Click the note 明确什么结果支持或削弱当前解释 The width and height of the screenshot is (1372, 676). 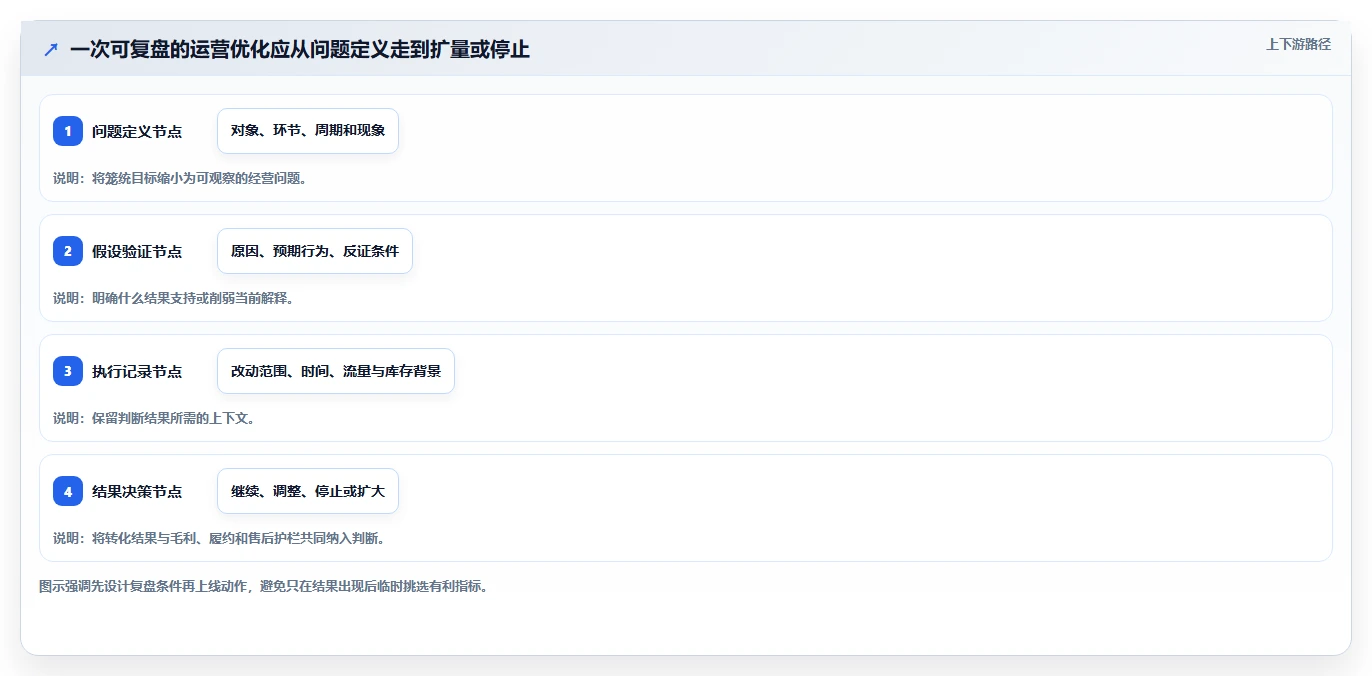coord(173,298)
